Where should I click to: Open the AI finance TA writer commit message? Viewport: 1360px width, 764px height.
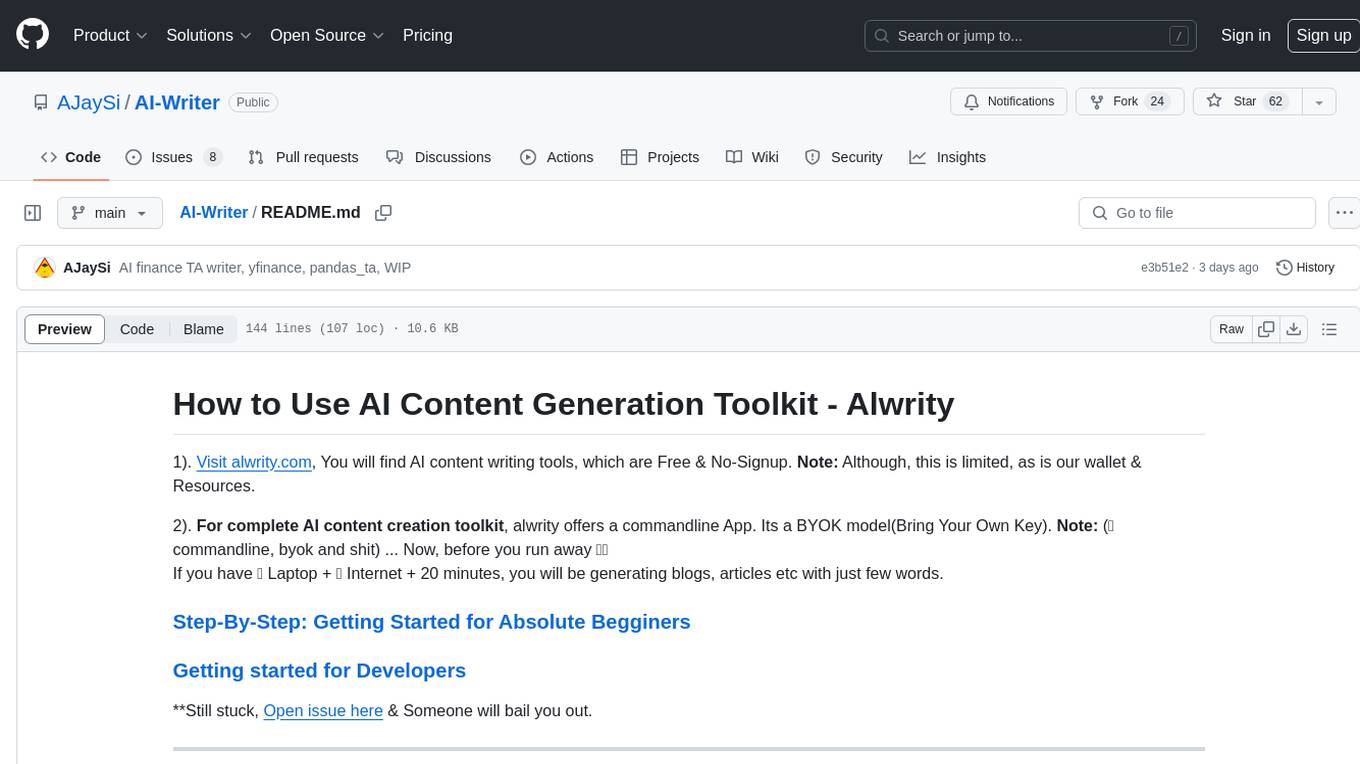[265, 268]
